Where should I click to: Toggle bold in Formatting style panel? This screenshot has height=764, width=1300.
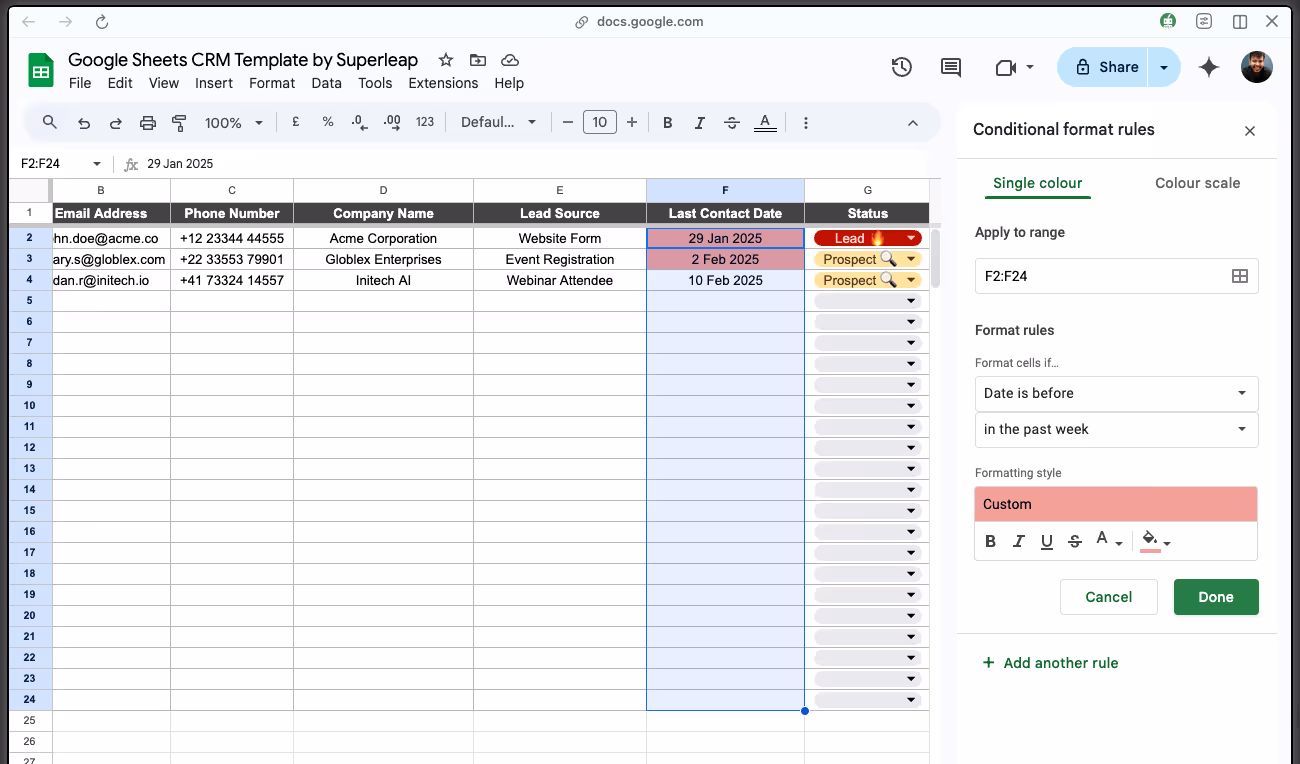pos(991,541)
